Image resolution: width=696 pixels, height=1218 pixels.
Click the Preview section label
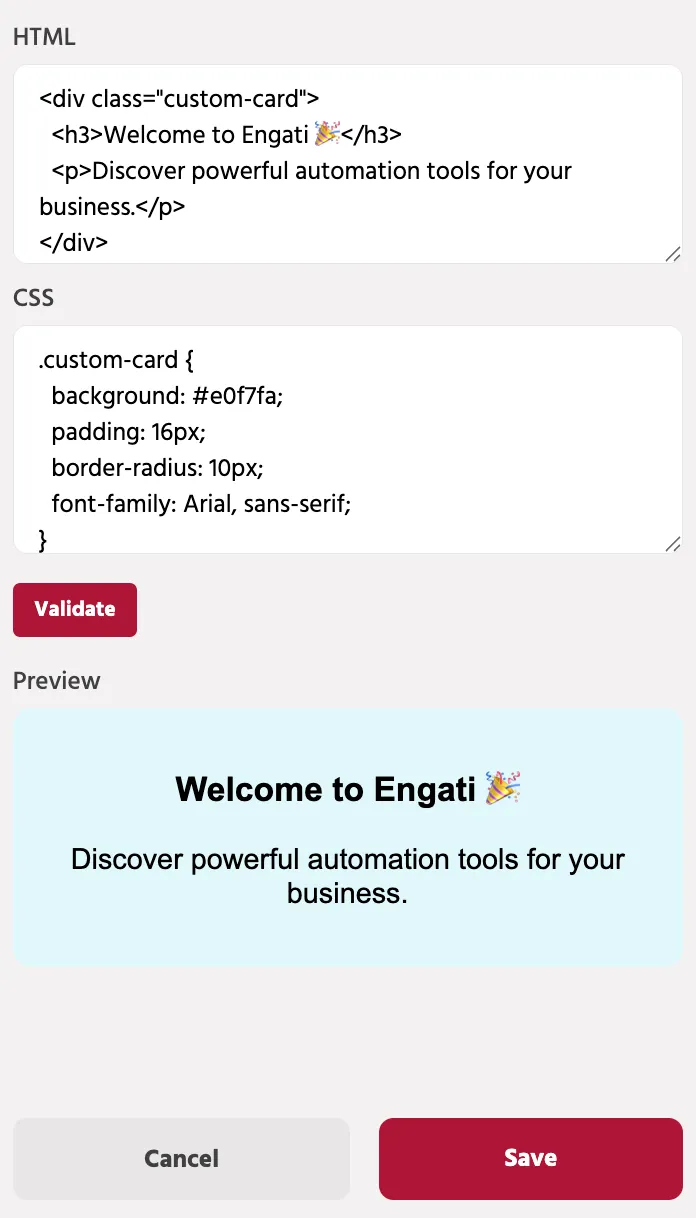point(57,681)
